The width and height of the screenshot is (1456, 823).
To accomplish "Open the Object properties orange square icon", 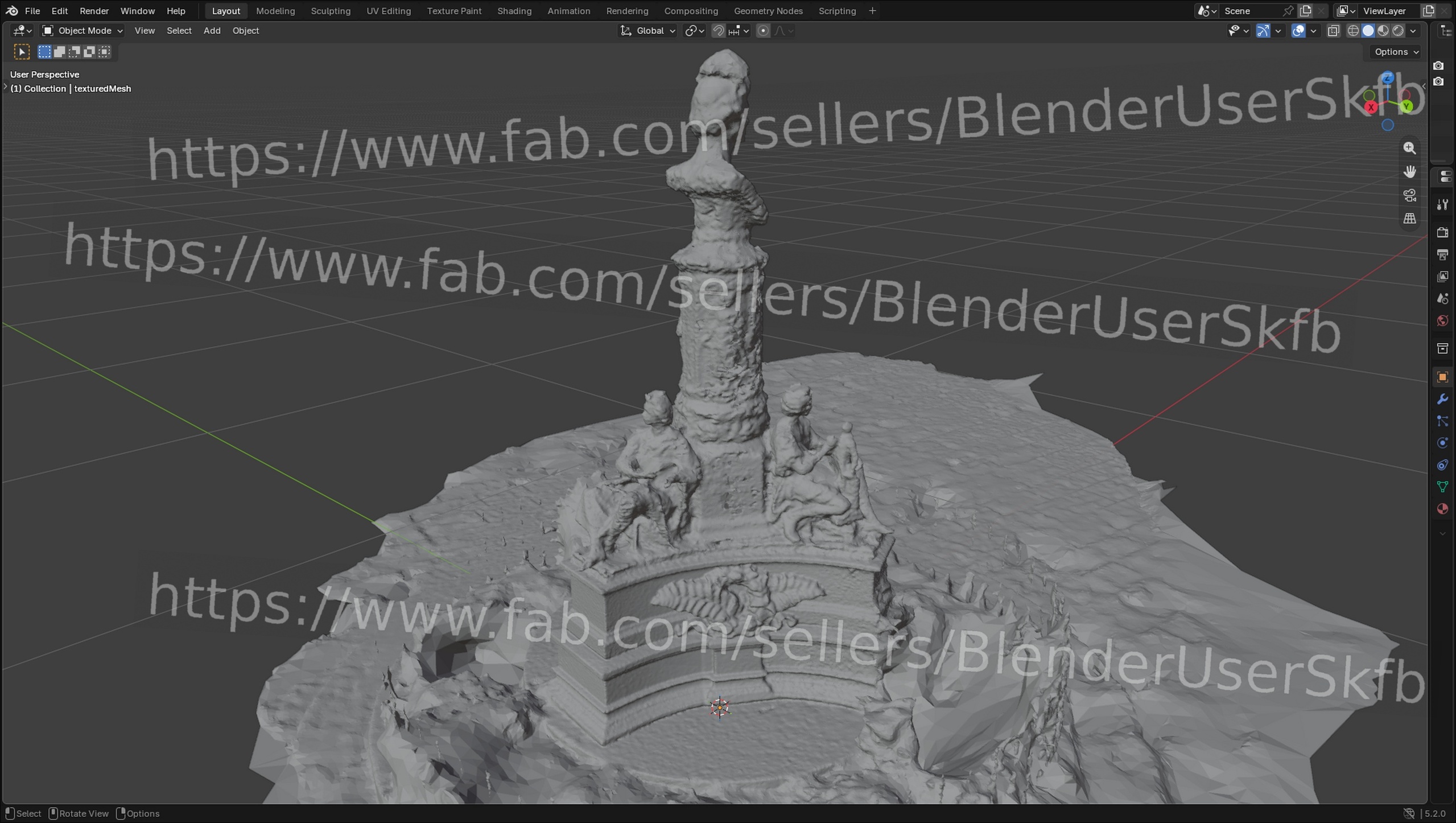I will [x=1442, y=377].
